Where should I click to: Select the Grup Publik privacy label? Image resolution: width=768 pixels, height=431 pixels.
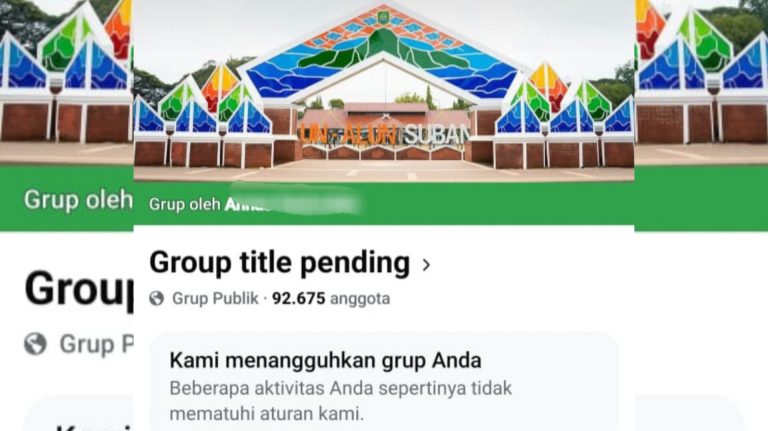point(215,298)
